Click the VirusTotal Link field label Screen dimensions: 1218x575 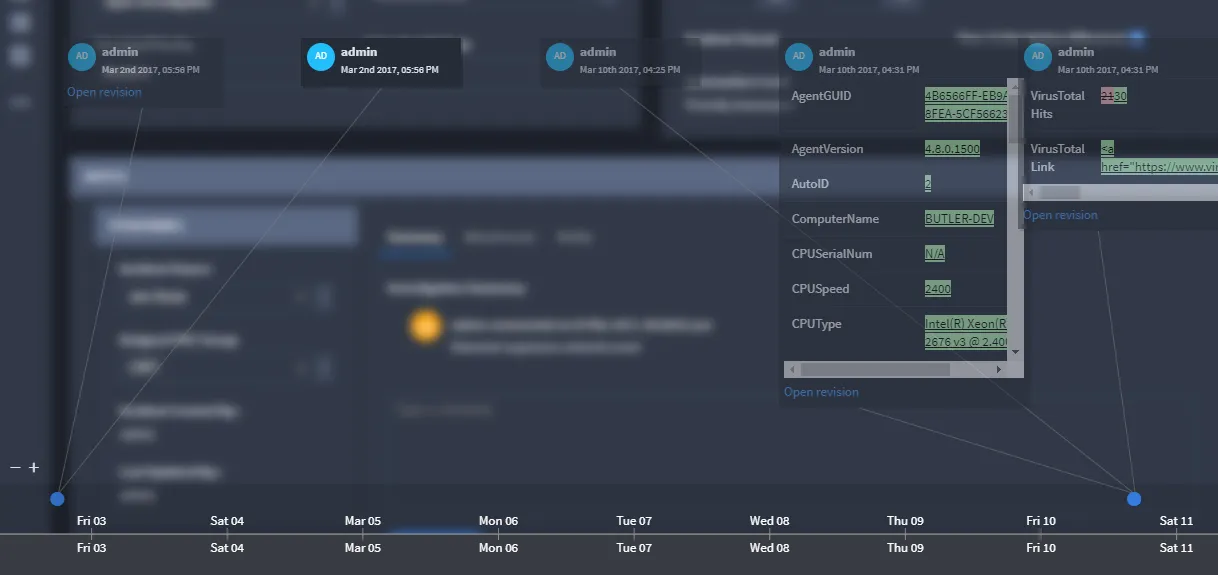(x=1058, y=158)
